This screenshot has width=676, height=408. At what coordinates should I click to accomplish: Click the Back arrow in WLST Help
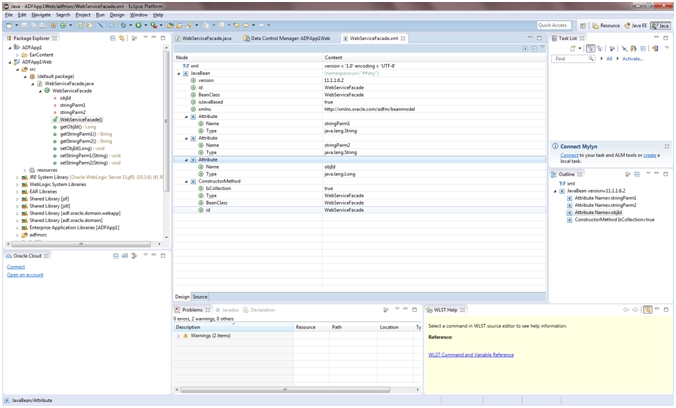click(x=626, y=310)
